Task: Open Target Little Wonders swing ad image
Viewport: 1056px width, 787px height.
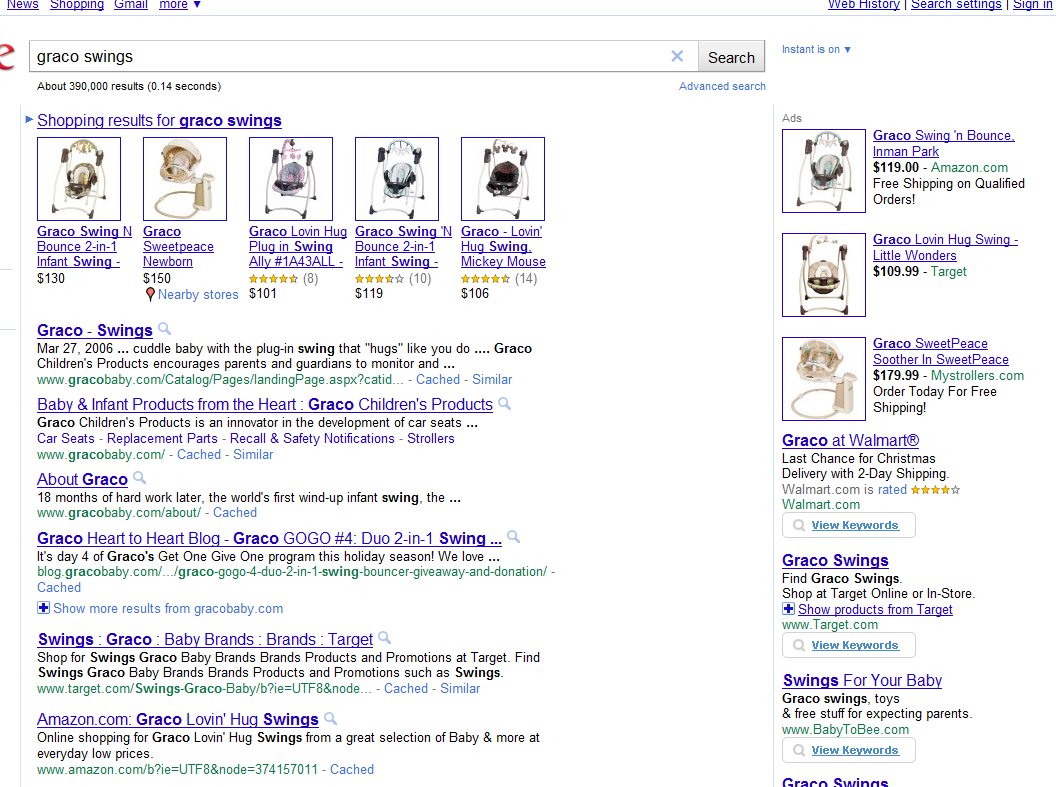Action: pos(824,275)
